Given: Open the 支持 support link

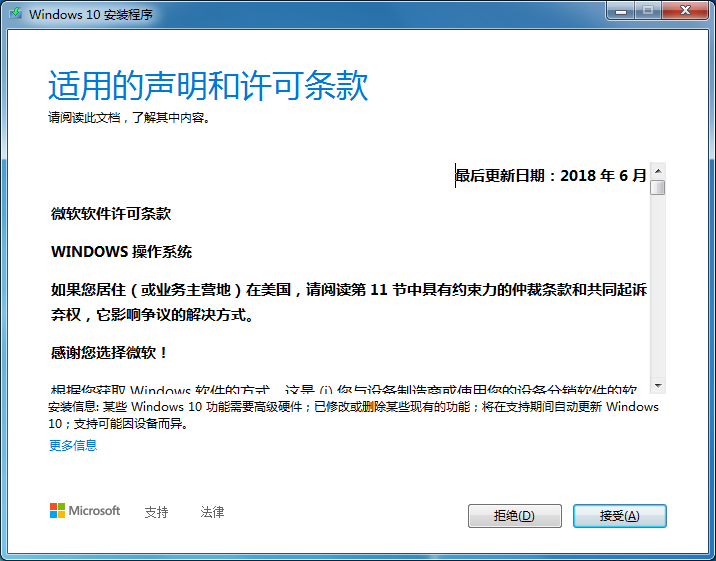Looking at the screenshot, I should tap(156, 512).
